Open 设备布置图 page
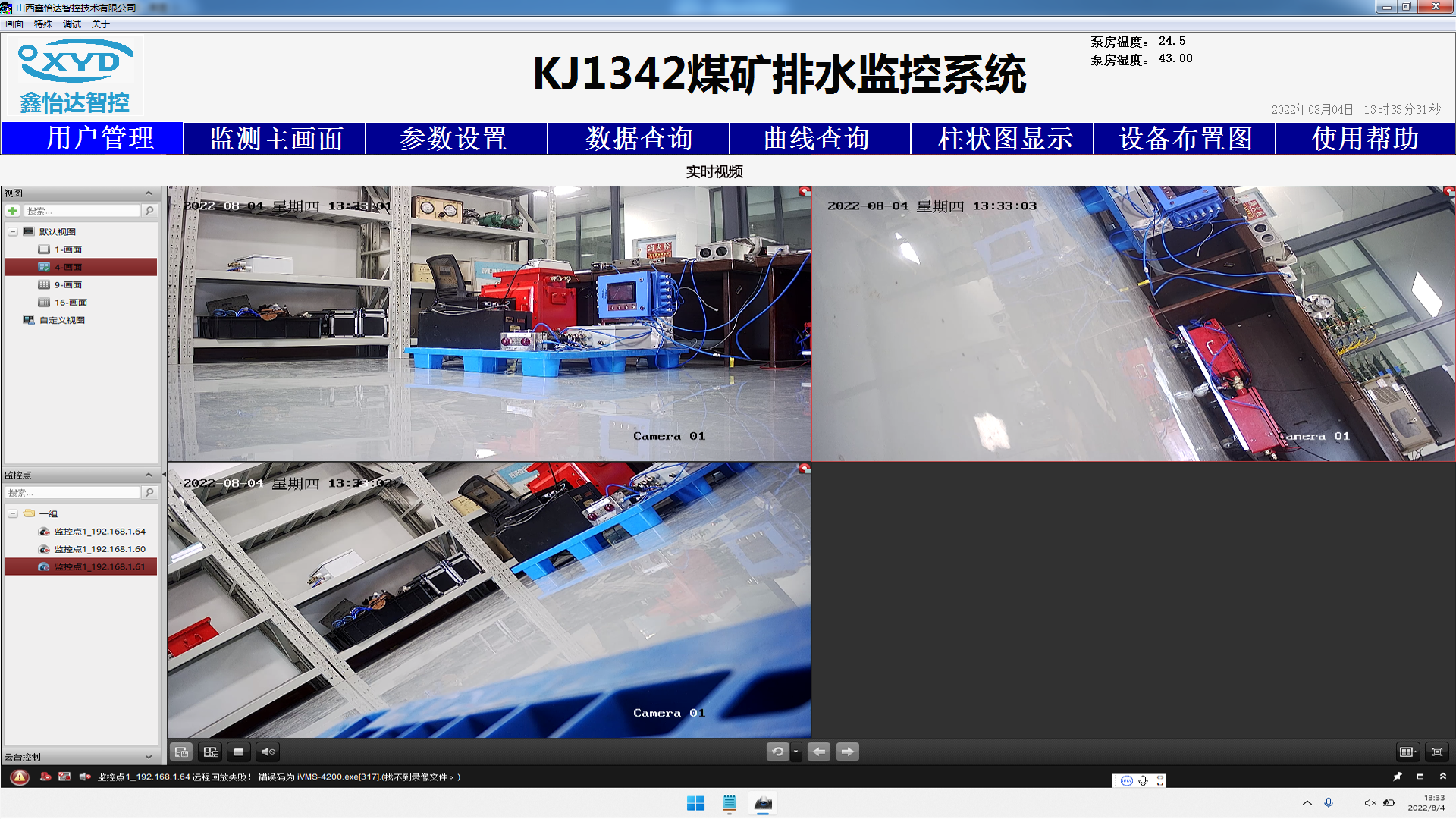Viewport: 1456px width, 819px height. pos(1185,139)
